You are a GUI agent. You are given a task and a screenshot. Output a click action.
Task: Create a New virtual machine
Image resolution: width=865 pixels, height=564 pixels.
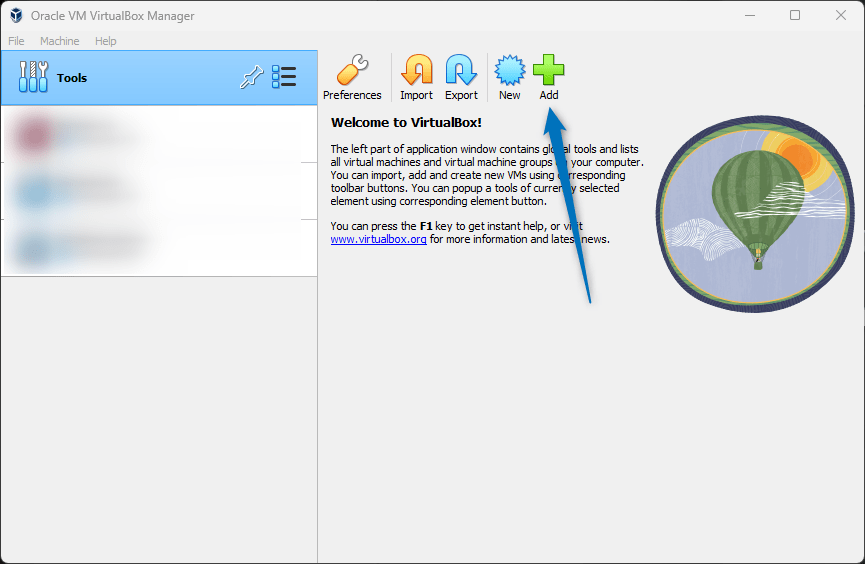[509, 77]
